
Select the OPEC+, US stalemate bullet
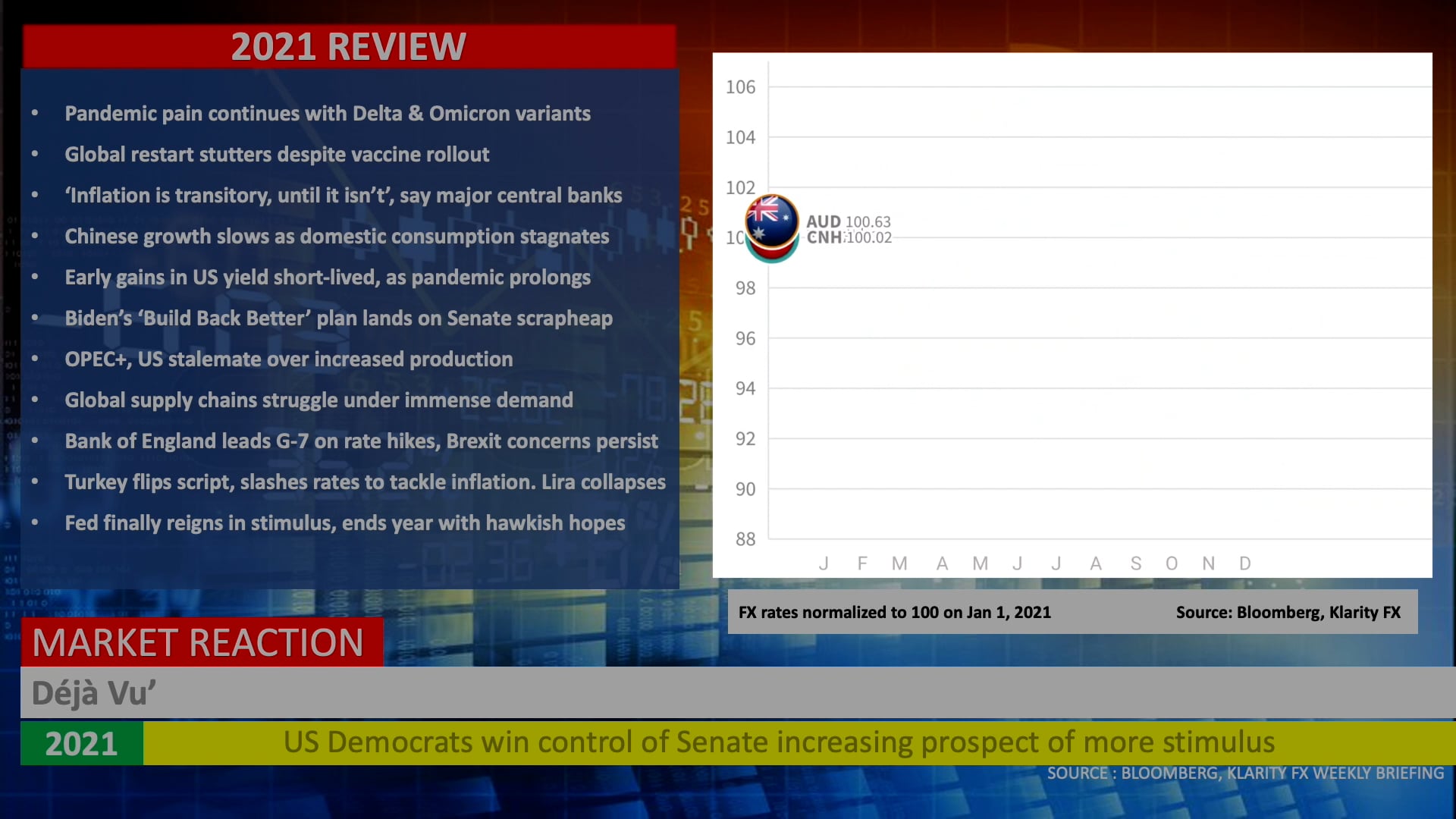tap(289, 359)
